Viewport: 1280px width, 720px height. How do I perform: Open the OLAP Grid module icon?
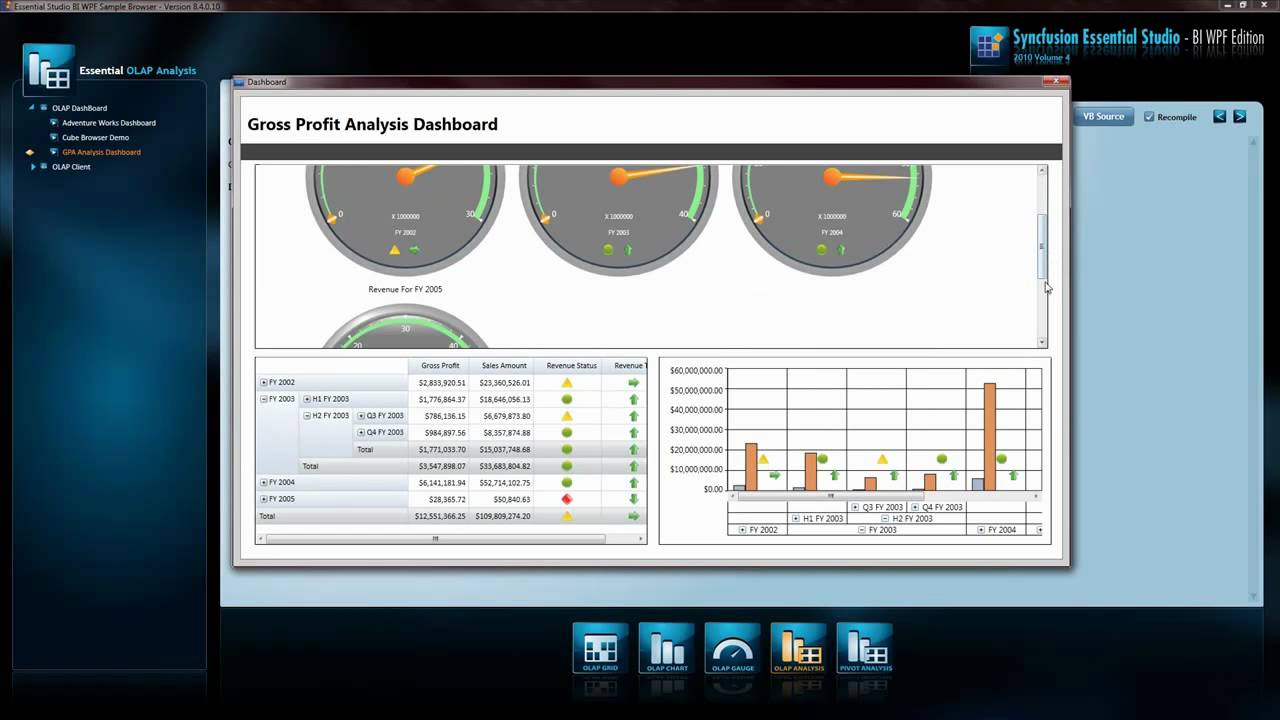pyautogui.click(x=600, y=648)
